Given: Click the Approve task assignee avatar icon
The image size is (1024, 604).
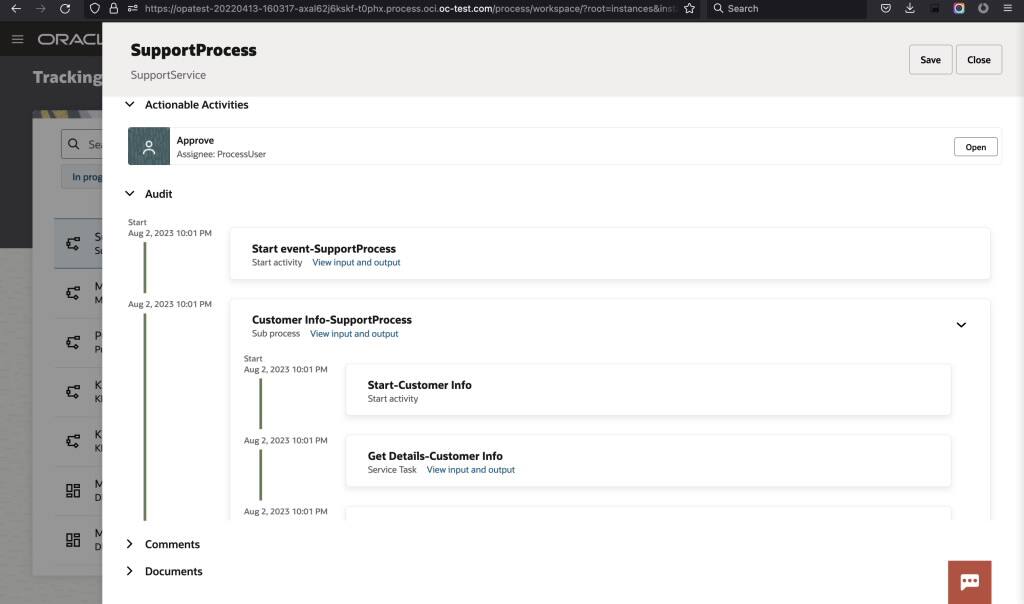Looking at the screenshot, I should point(147,146).
